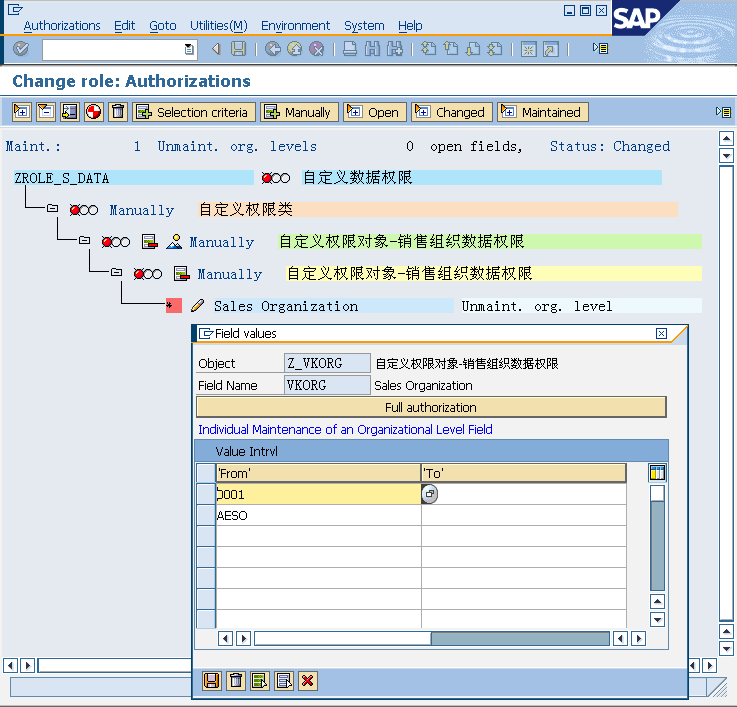Viewport: 737px width, 707px height.
Task: Open the Goto menu
Action: pyautogui.click(x=163, y=25)
